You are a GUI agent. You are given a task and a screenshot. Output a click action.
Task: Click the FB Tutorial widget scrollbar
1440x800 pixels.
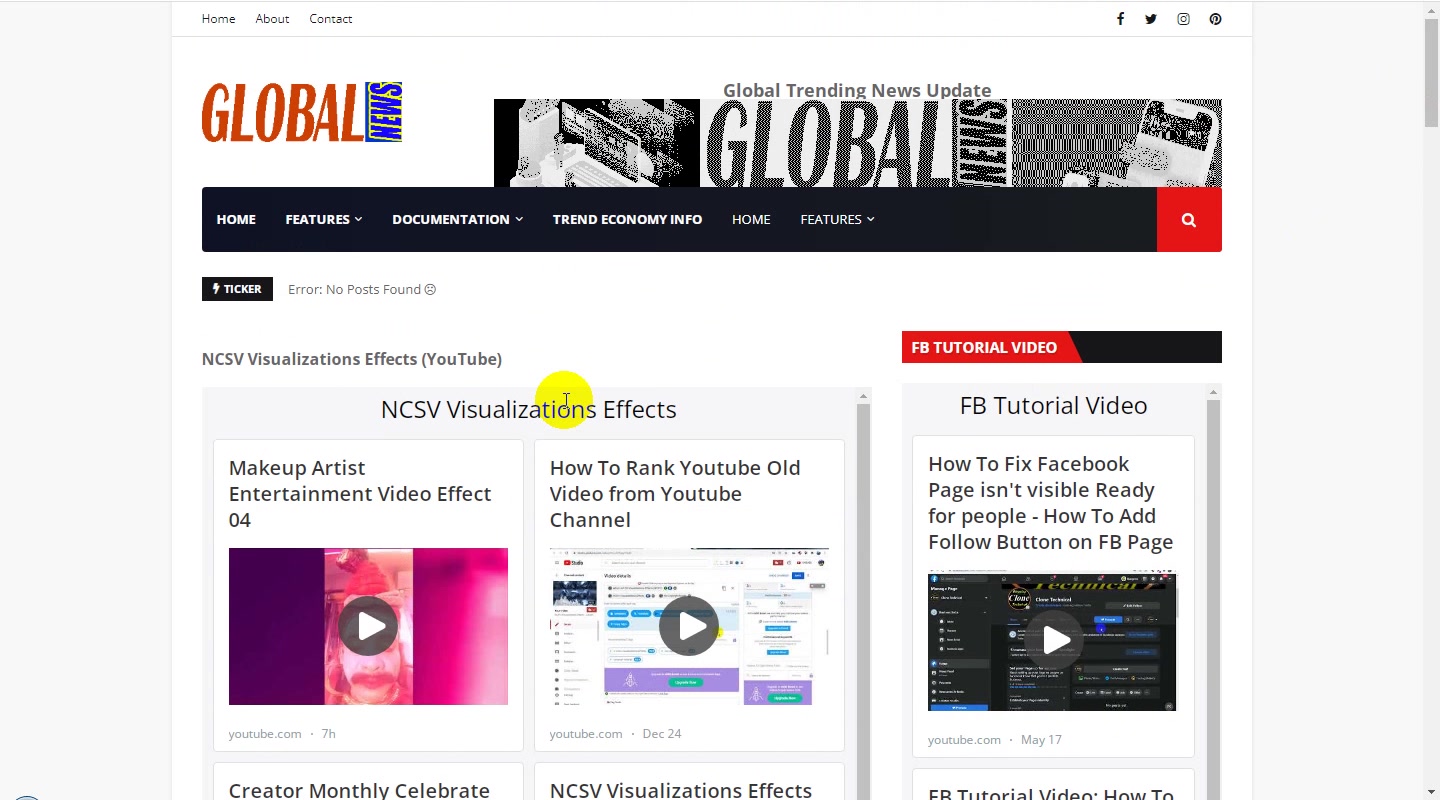tap(1213, 600)
